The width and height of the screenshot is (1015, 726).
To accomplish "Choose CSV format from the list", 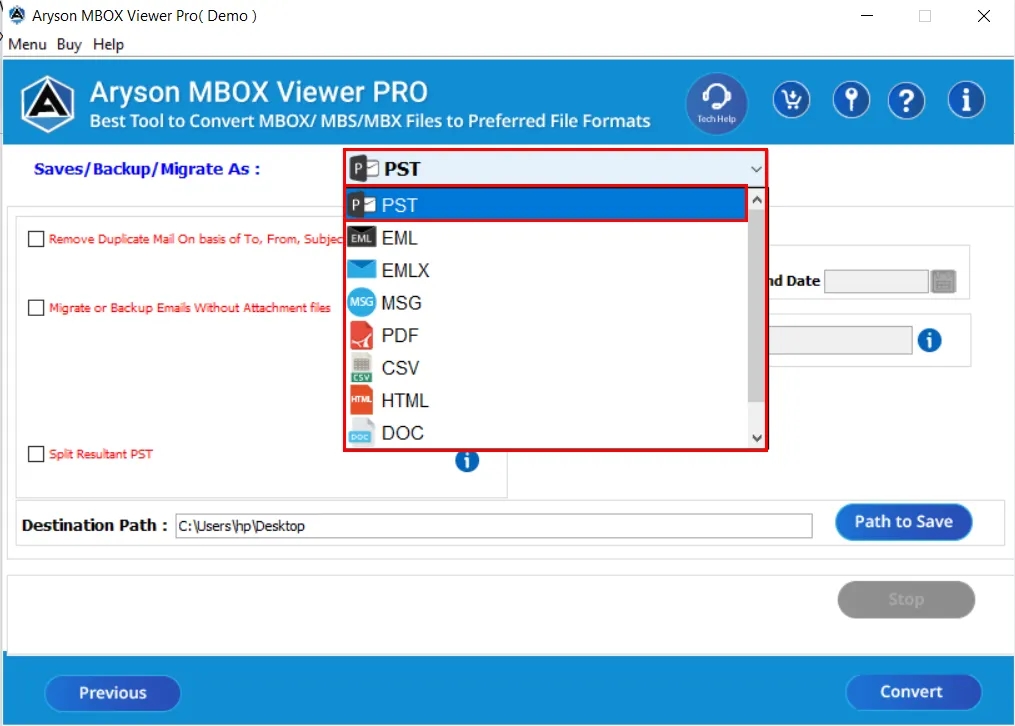I will tap(547, 368).
